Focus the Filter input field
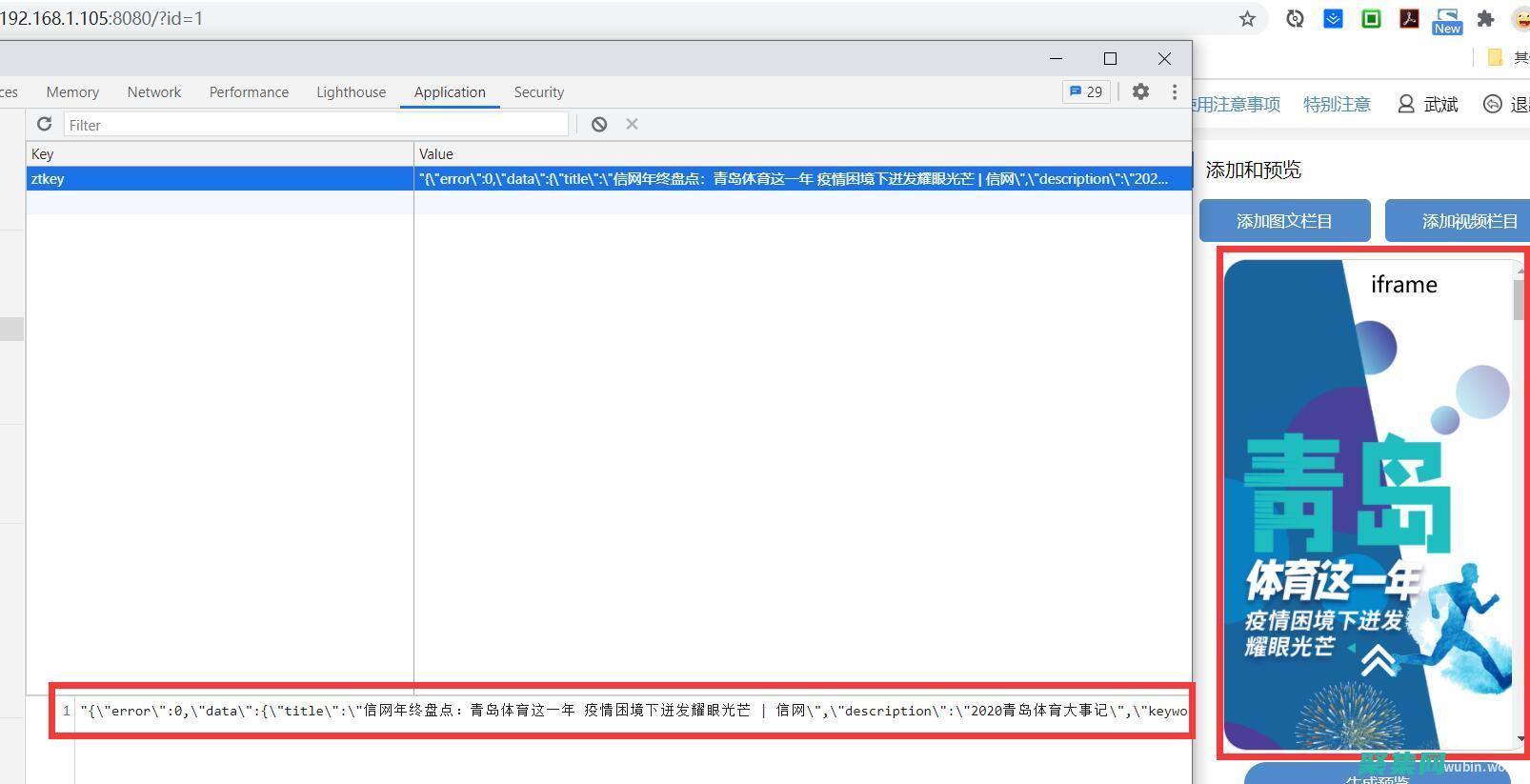Viewport: 1530px width, 784px height. pos(314,125)
